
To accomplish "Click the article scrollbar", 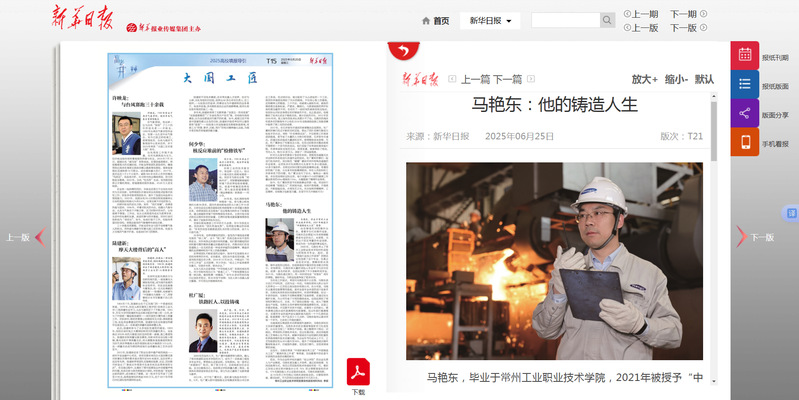I will tap(714, 130).
